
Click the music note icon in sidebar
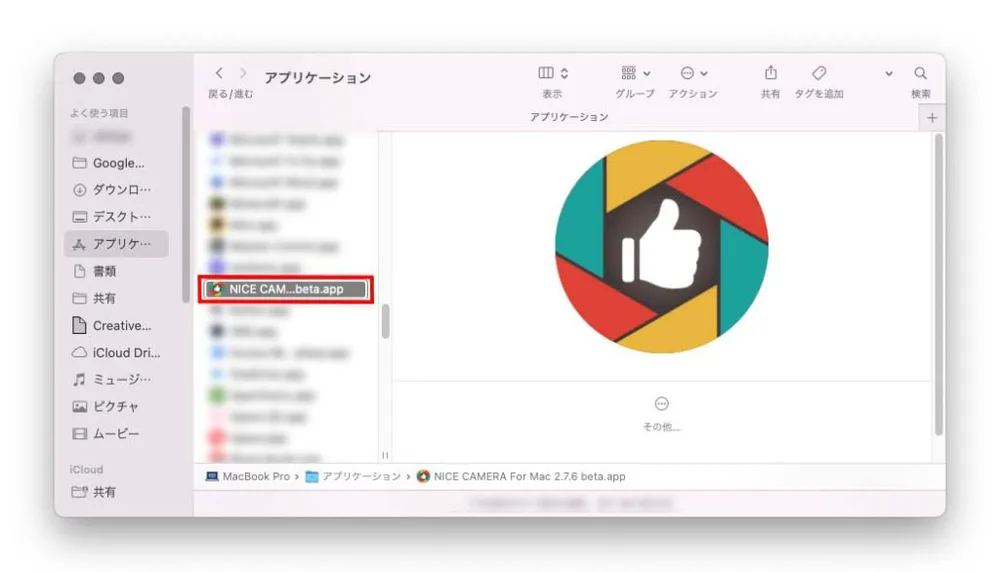pos(79,379)
